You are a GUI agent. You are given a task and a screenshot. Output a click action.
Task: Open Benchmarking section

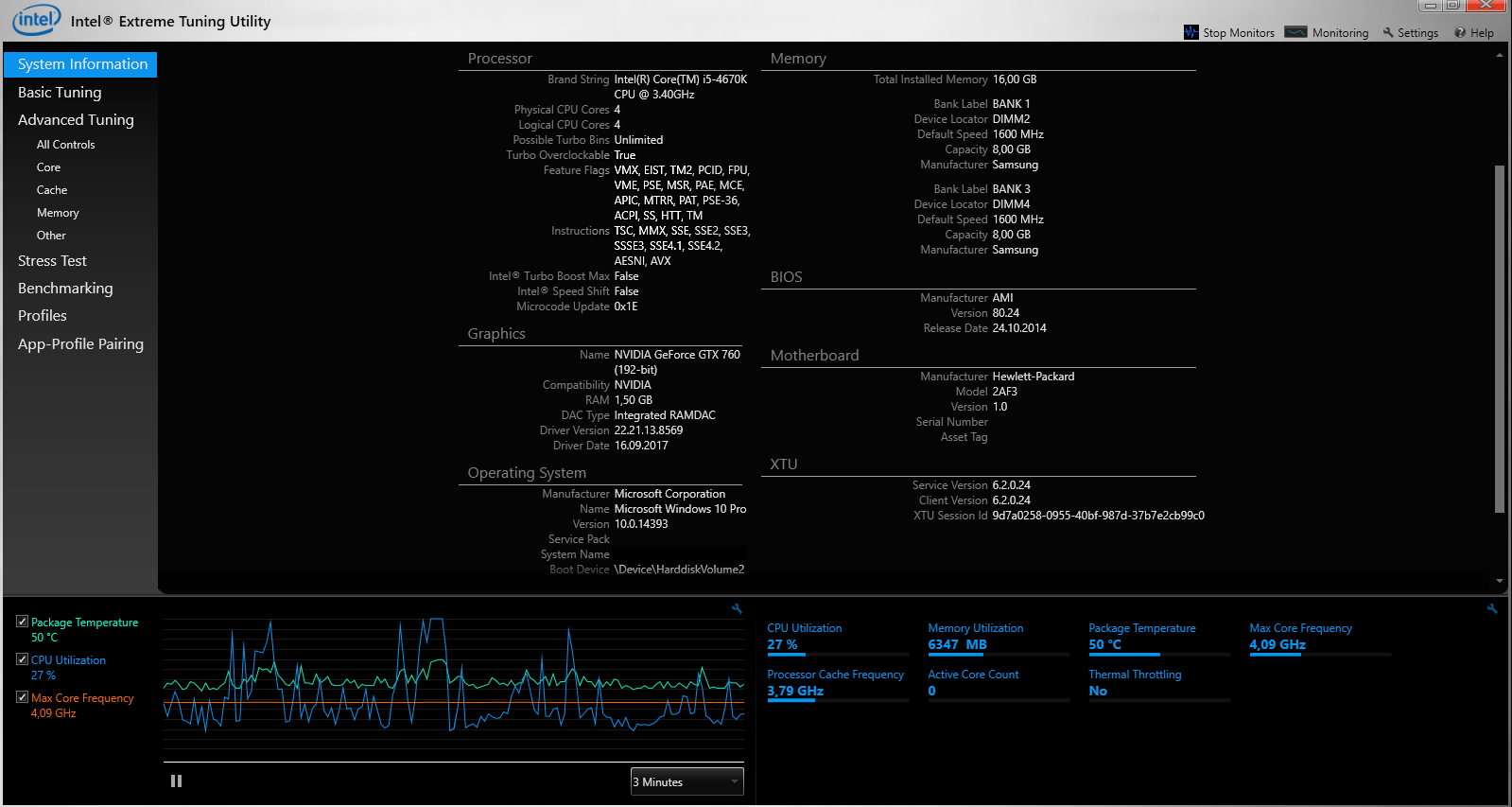click(65, 289)
